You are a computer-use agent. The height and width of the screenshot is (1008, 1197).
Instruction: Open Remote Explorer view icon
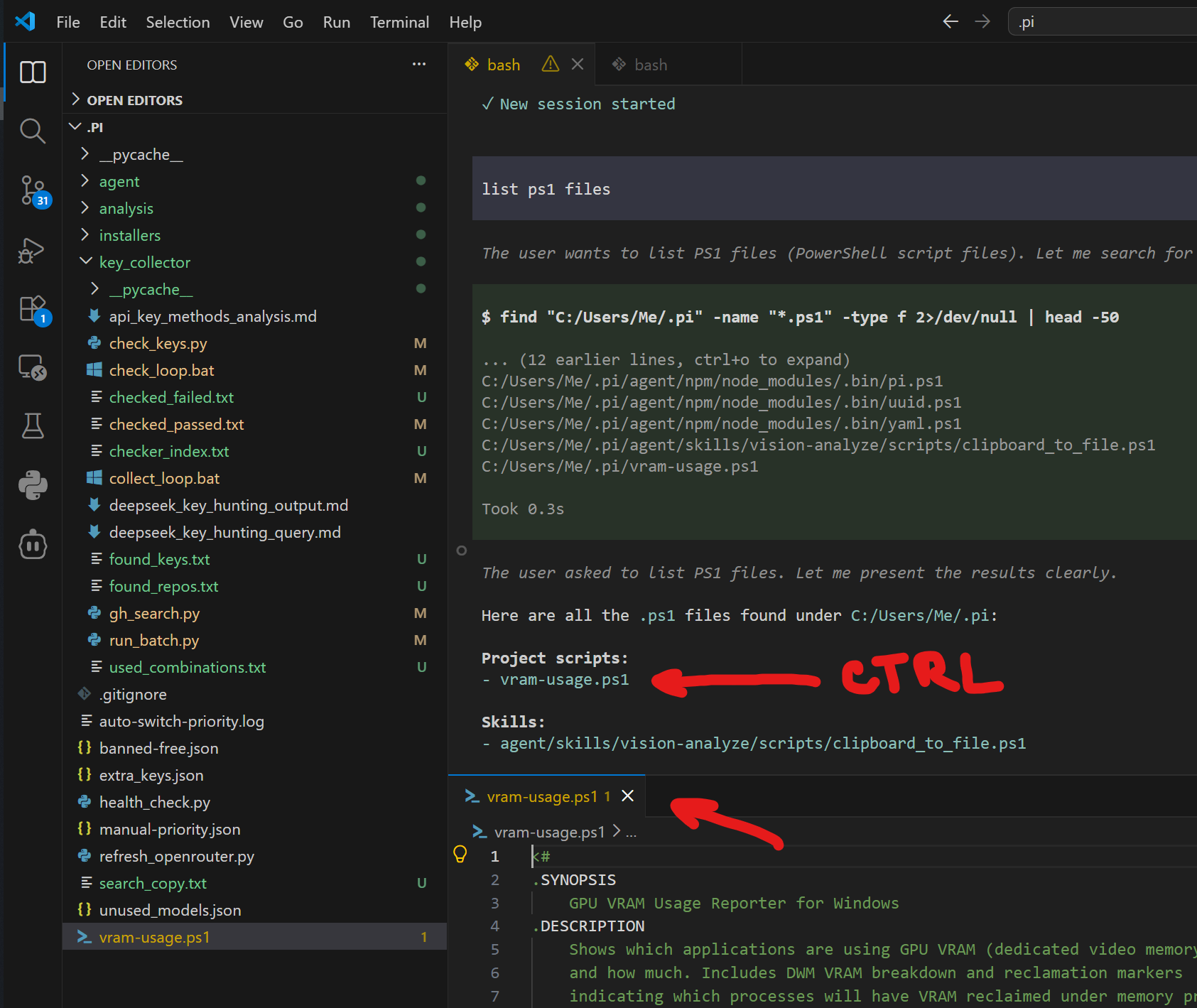[33, 367]
